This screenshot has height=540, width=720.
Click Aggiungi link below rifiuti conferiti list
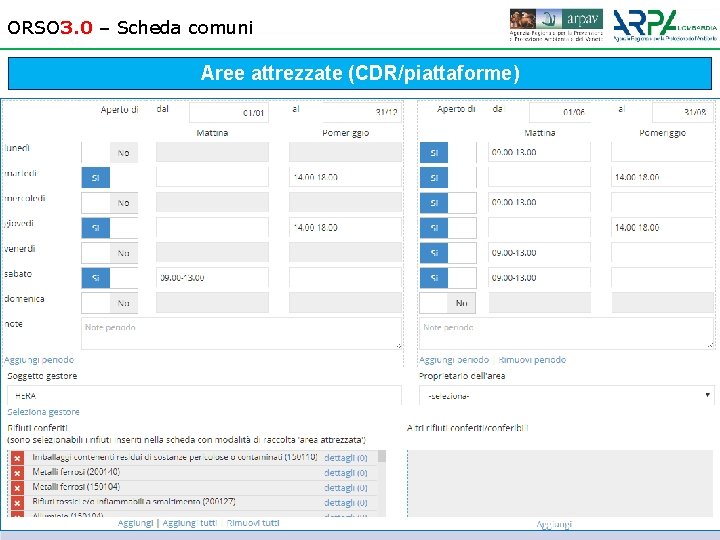135,523
